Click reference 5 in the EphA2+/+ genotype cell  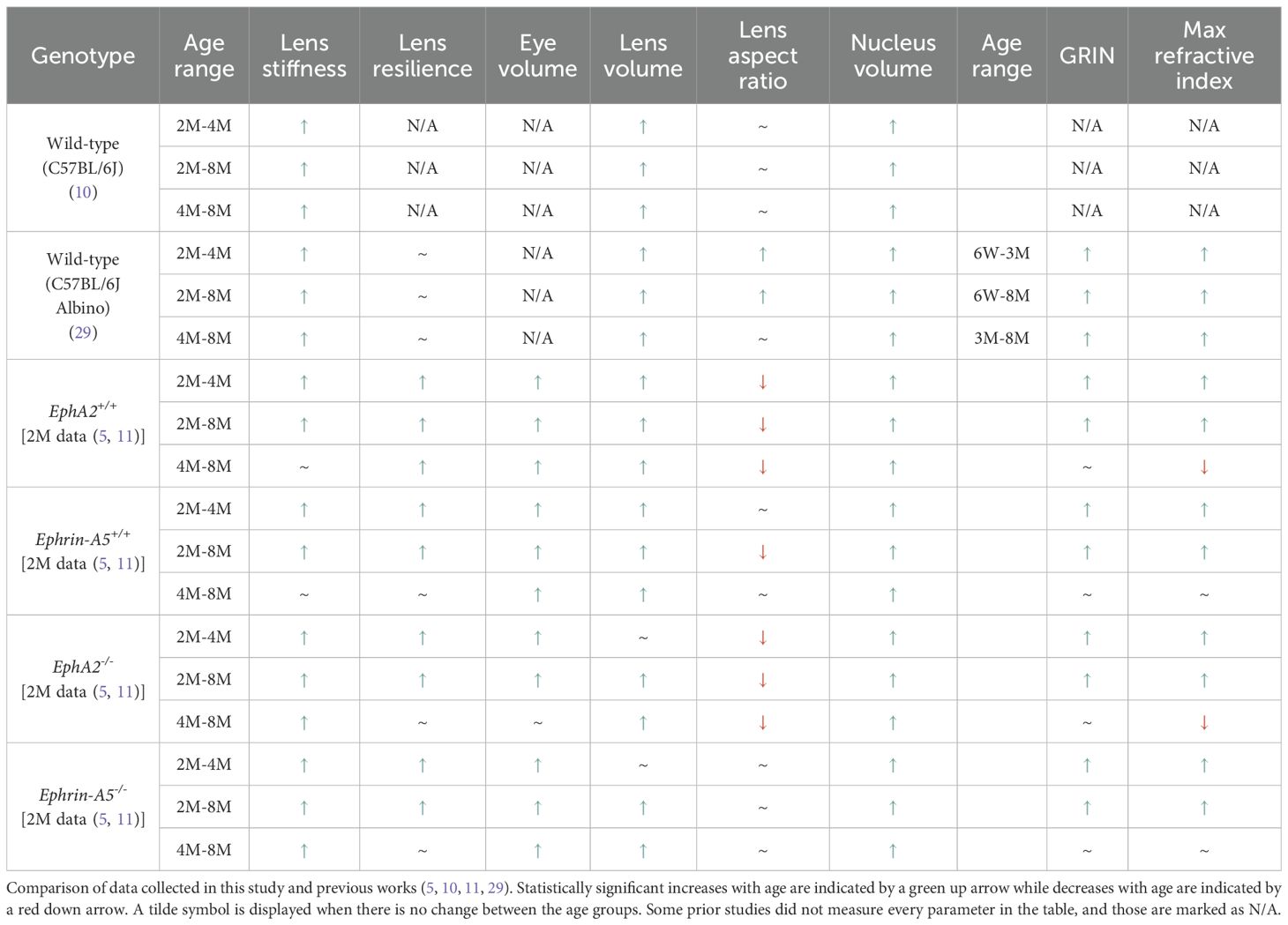pos(103,436)
